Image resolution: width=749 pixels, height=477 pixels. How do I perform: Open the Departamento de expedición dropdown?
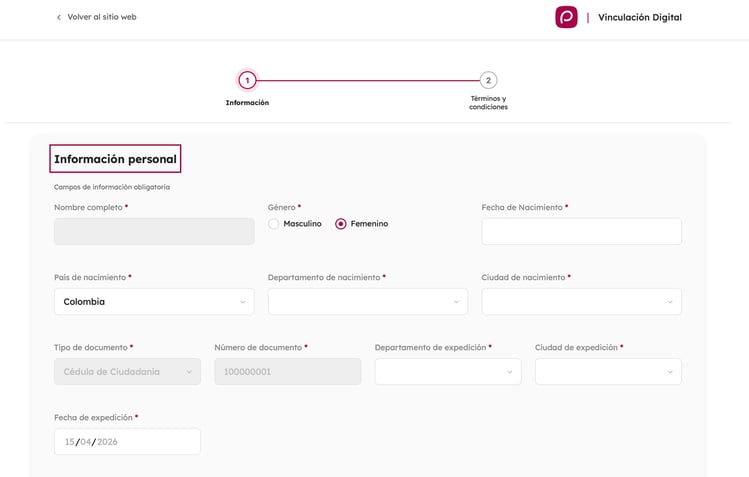(447, 372)
